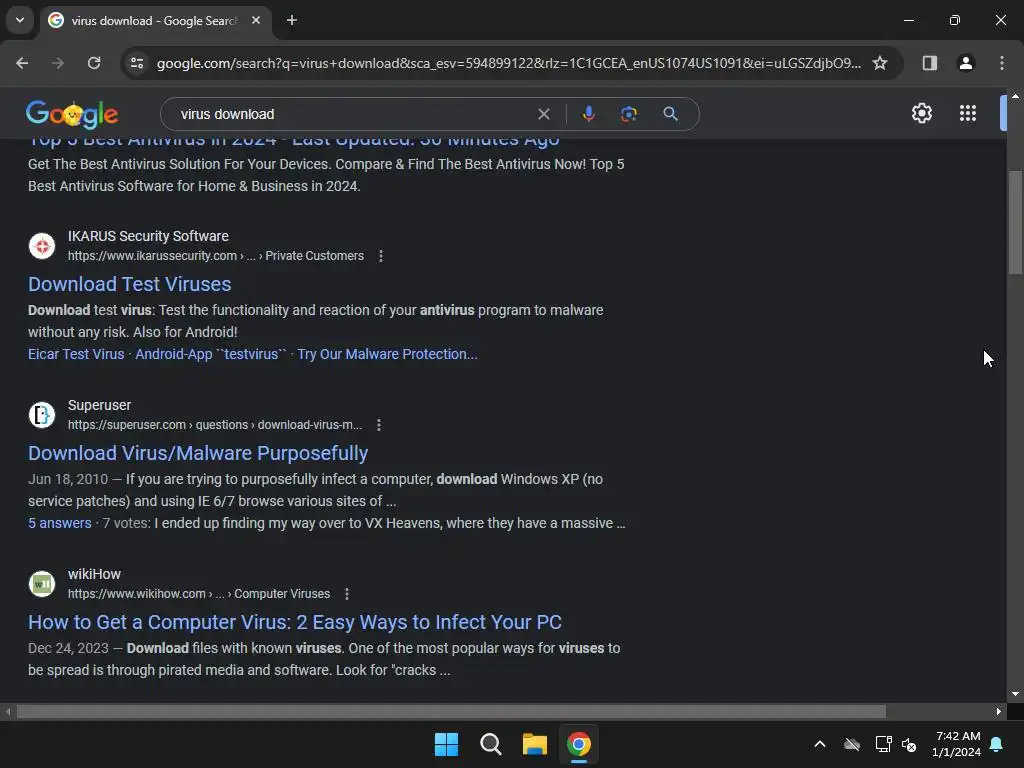Reload the Google search page
Image resolution: width=1024 pixels, height=768 pixels.
coord(94,63)
